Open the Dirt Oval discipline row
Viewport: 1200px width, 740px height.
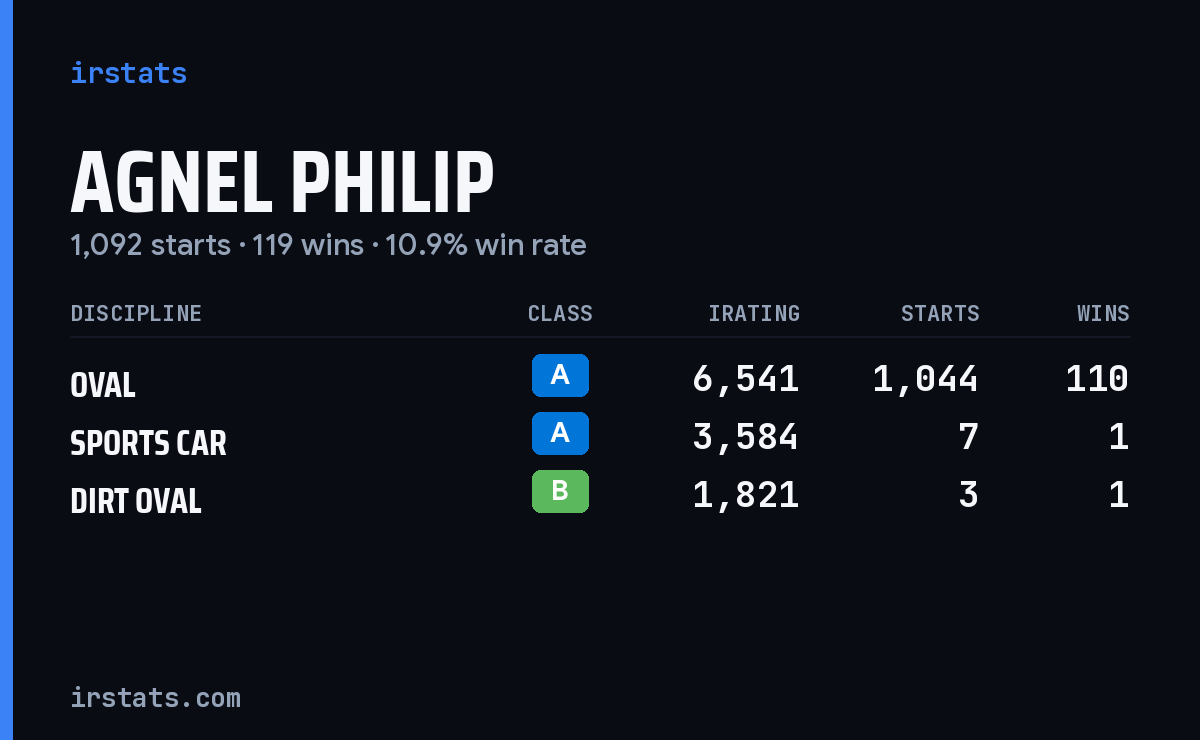[600, 495]
